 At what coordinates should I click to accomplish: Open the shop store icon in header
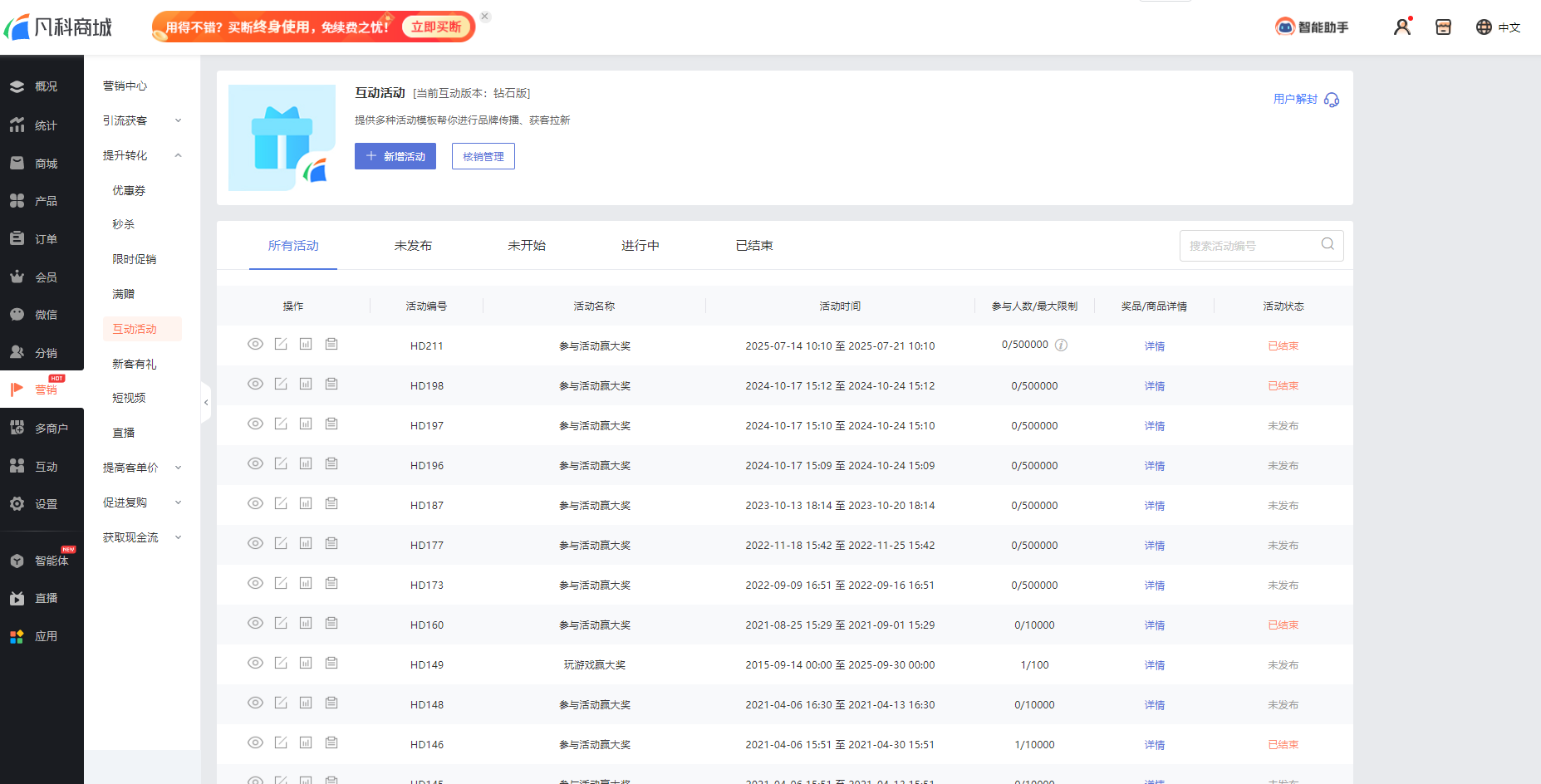tap(1443, 27)
